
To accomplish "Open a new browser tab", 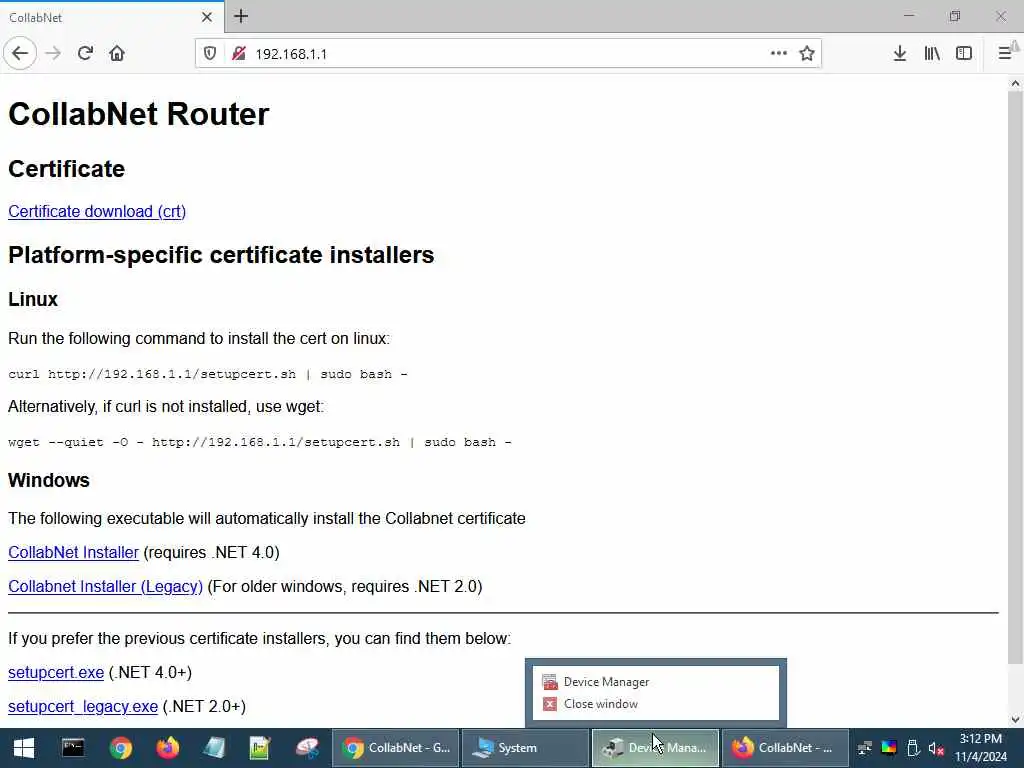I will [x=241, y=16].
